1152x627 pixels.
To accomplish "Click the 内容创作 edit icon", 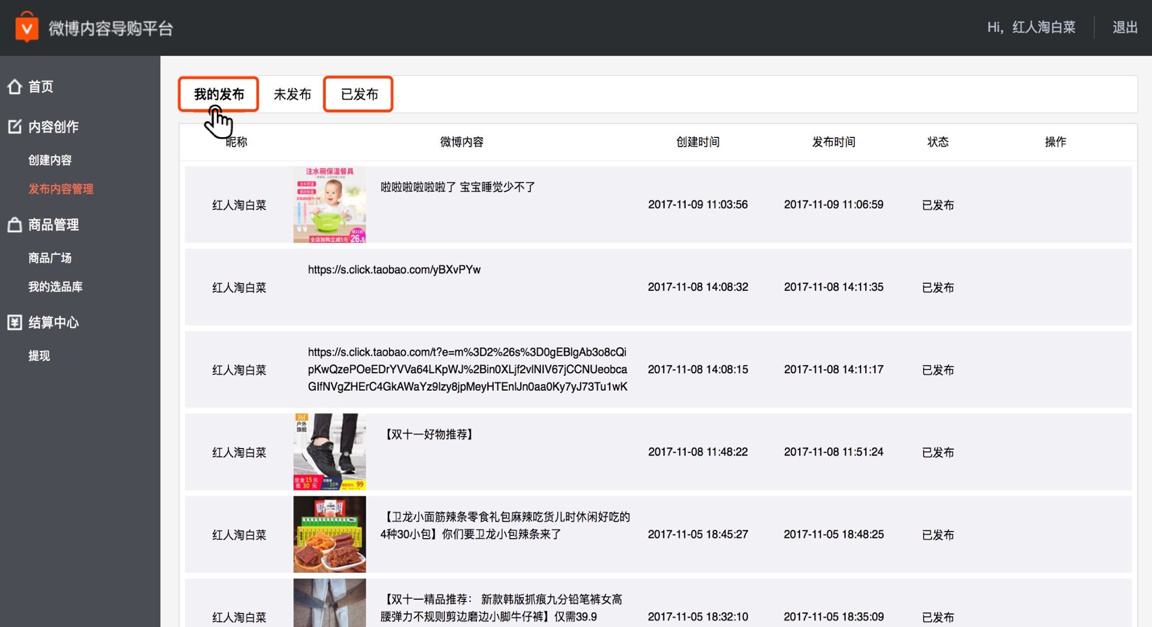I will (x=15, y=126).
